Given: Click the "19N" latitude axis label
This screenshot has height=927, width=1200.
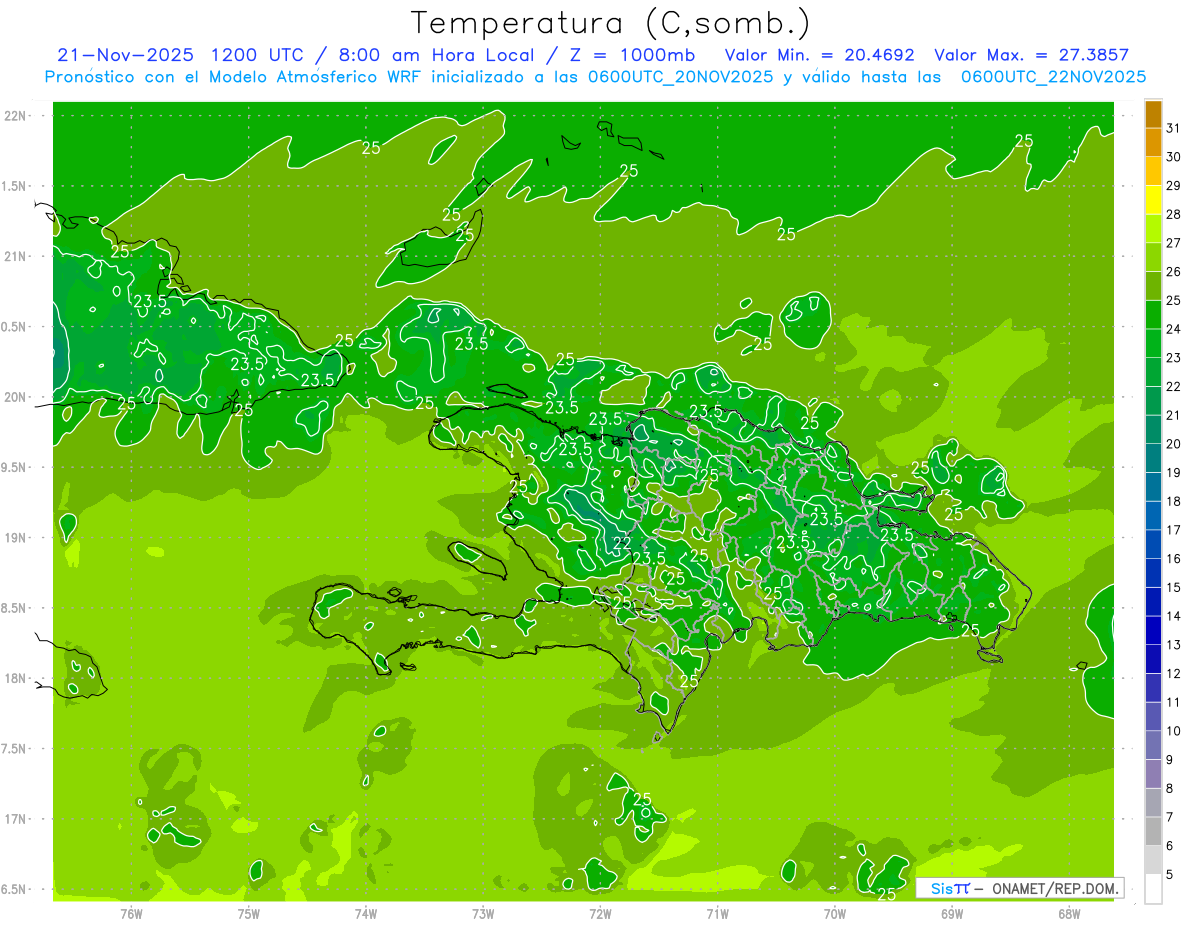Looking at the screenshot, I should click(16, 538).
